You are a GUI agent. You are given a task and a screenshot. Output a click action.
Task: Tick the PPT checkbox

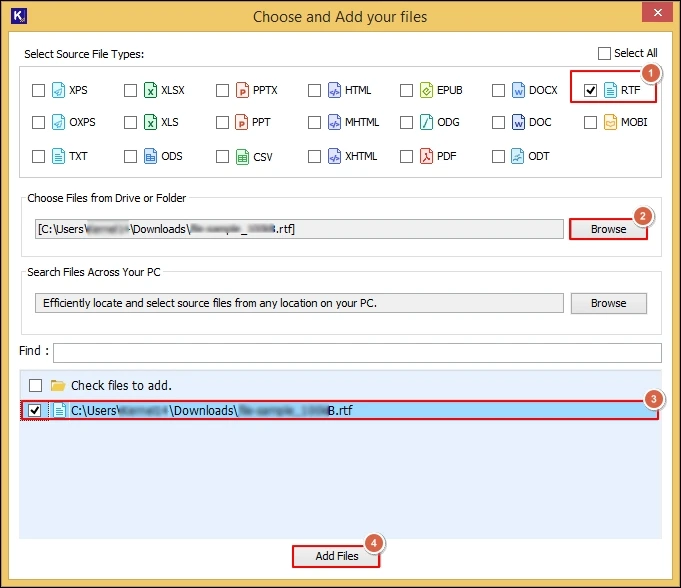coord(222,122)
